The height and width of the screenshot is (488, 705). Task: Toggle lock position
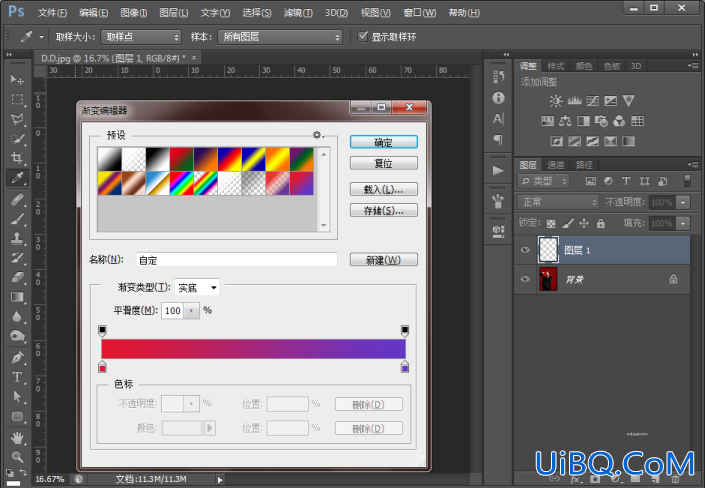(584, 223)
